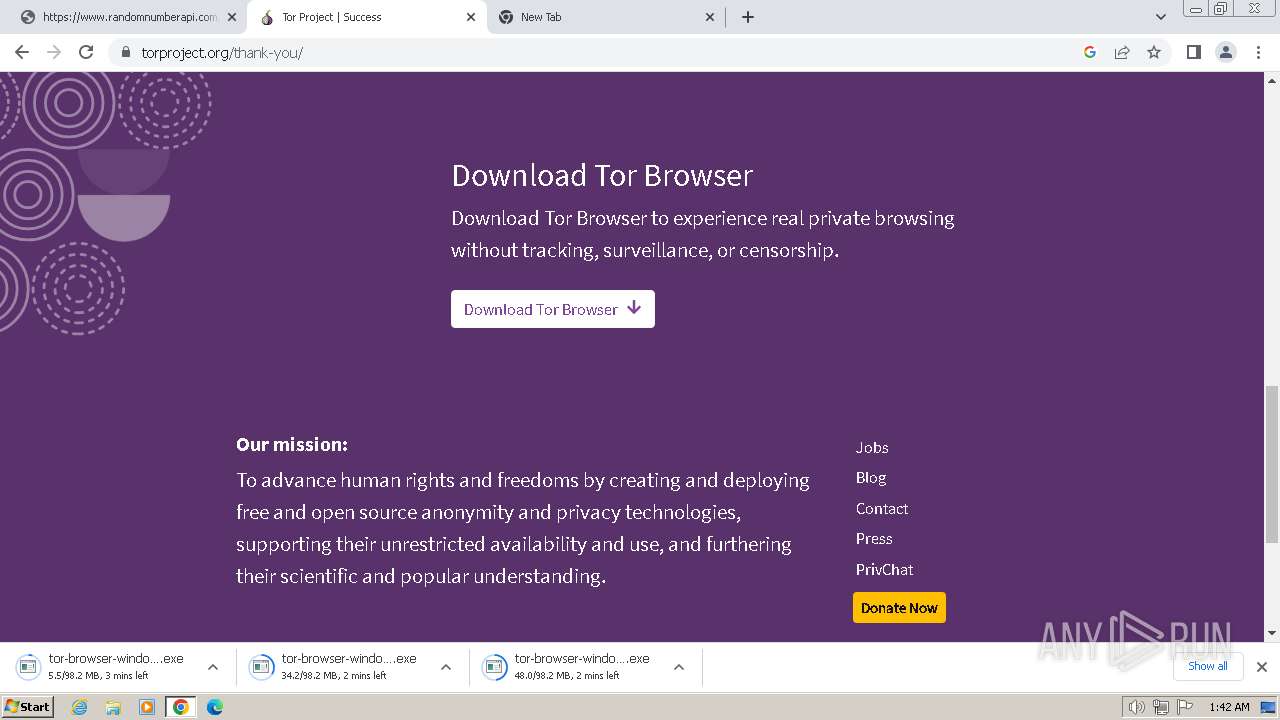1280x720 pixels.
Task: Open a new tab with plus button
Action: [x=748, y=17]
